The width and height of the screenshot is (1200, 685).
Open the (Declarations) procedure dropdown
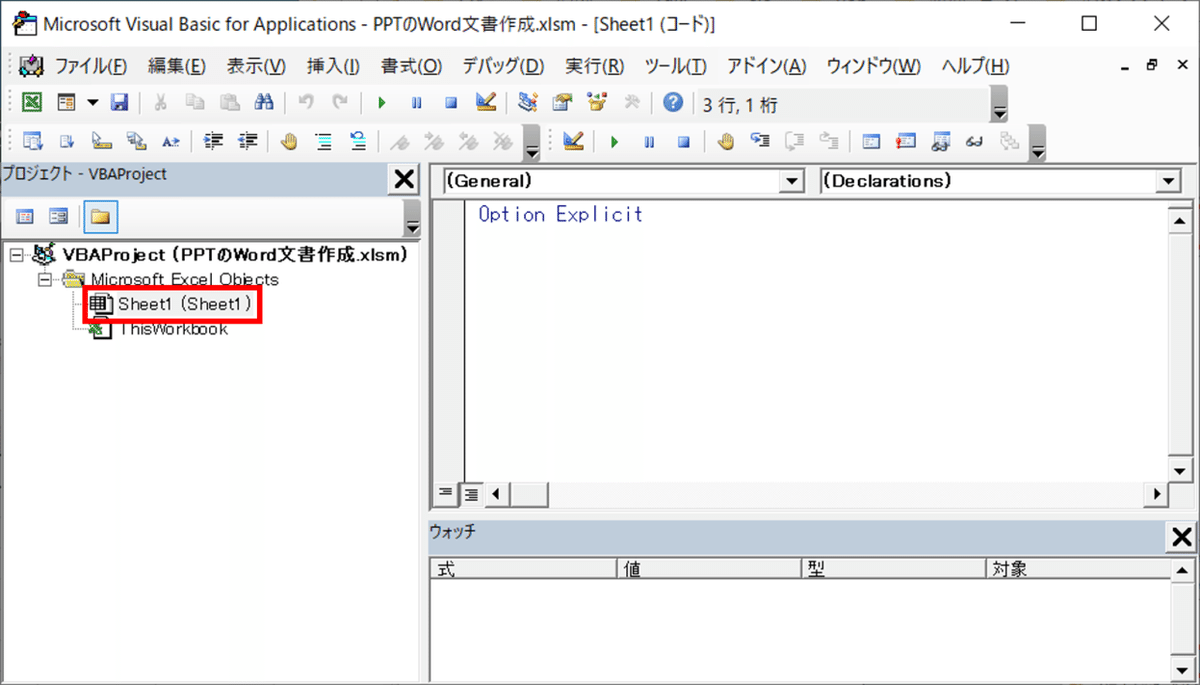(1169, 181)
